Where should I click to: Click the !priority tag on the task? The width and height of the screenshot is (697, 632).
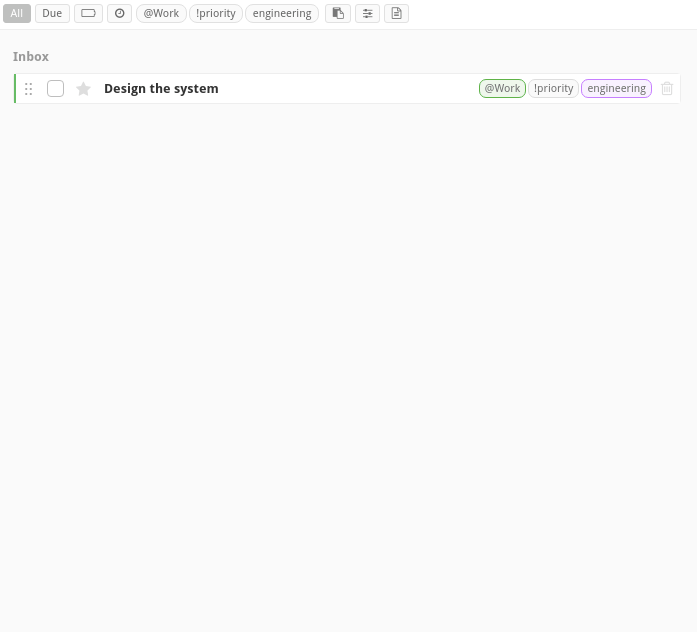pos(553,89)
